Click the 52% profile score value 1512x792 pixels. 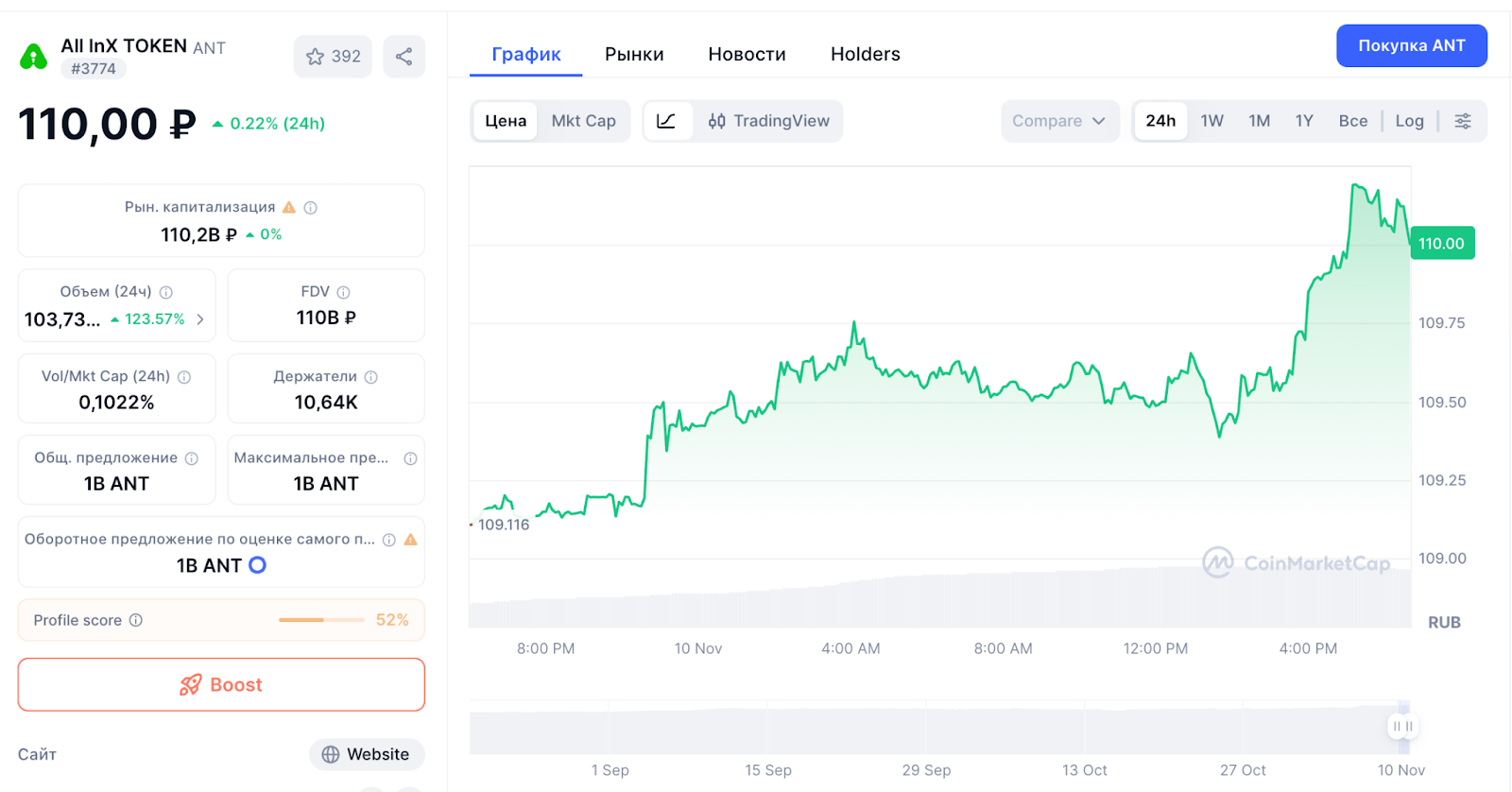pos(392,620)
